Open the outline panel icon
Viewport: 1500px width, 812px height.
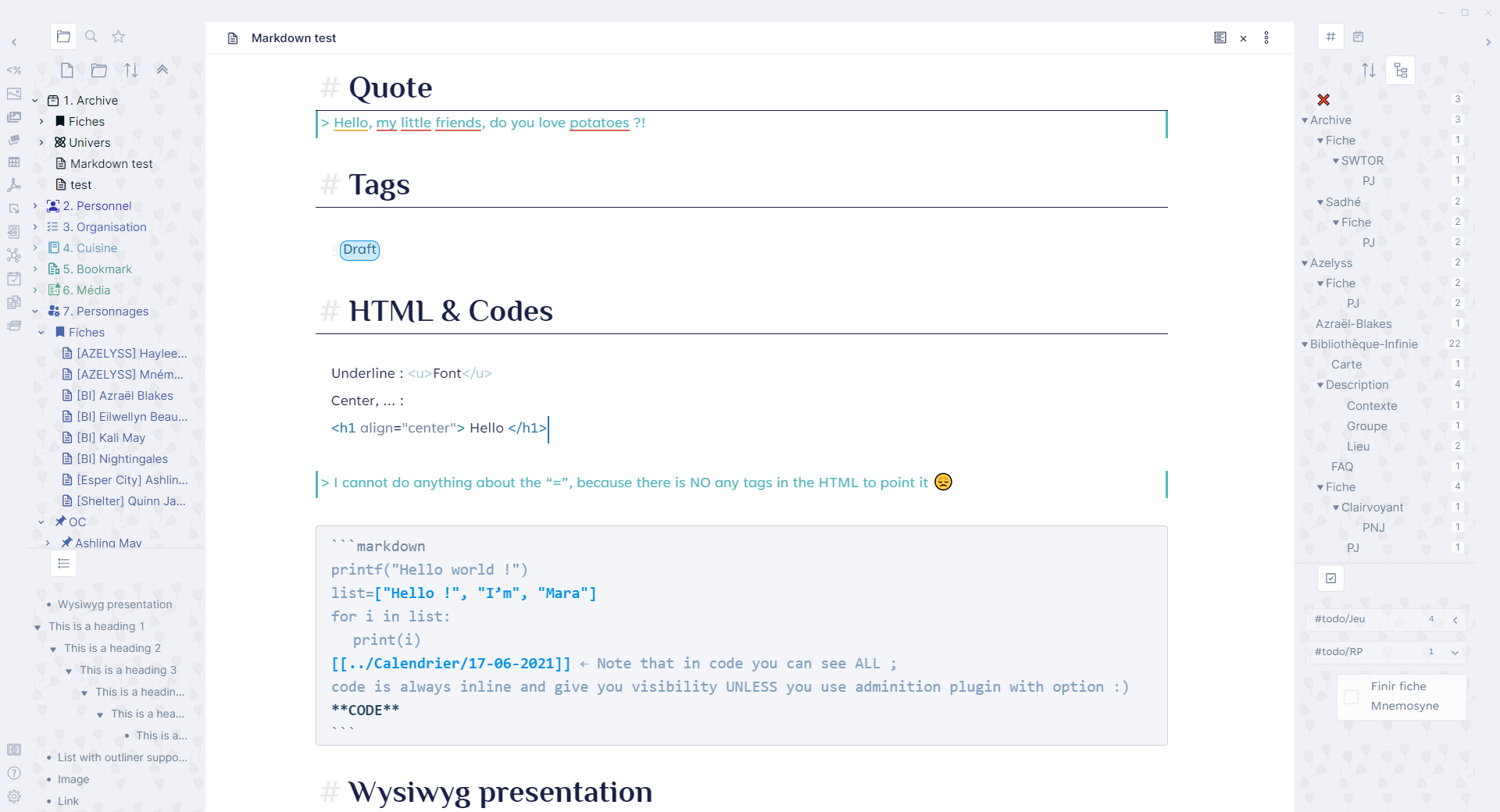(x=64, y=564)
